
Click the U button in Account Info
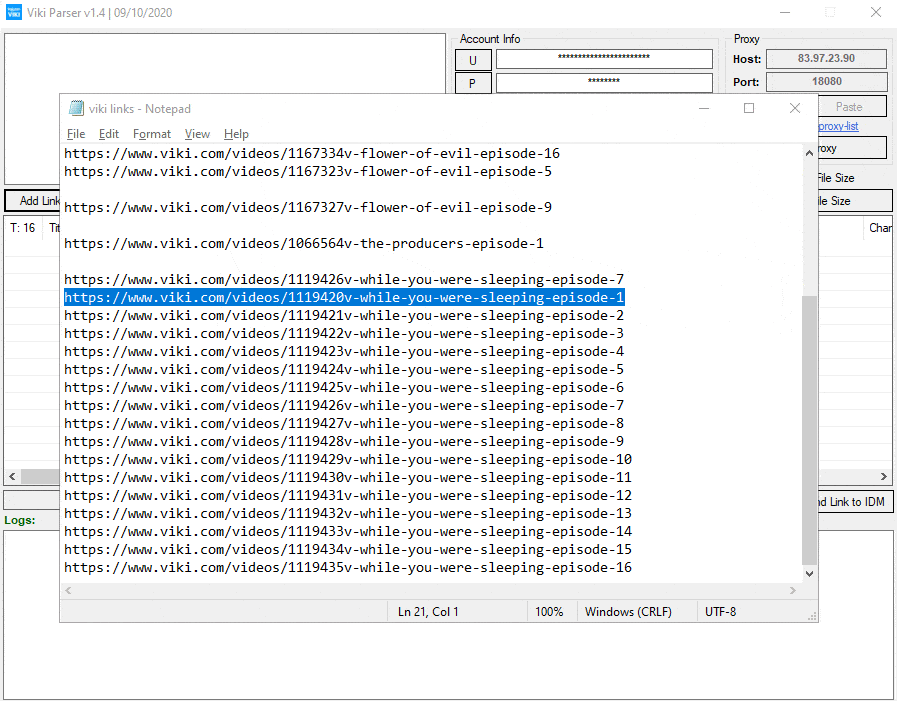[473, 60]
